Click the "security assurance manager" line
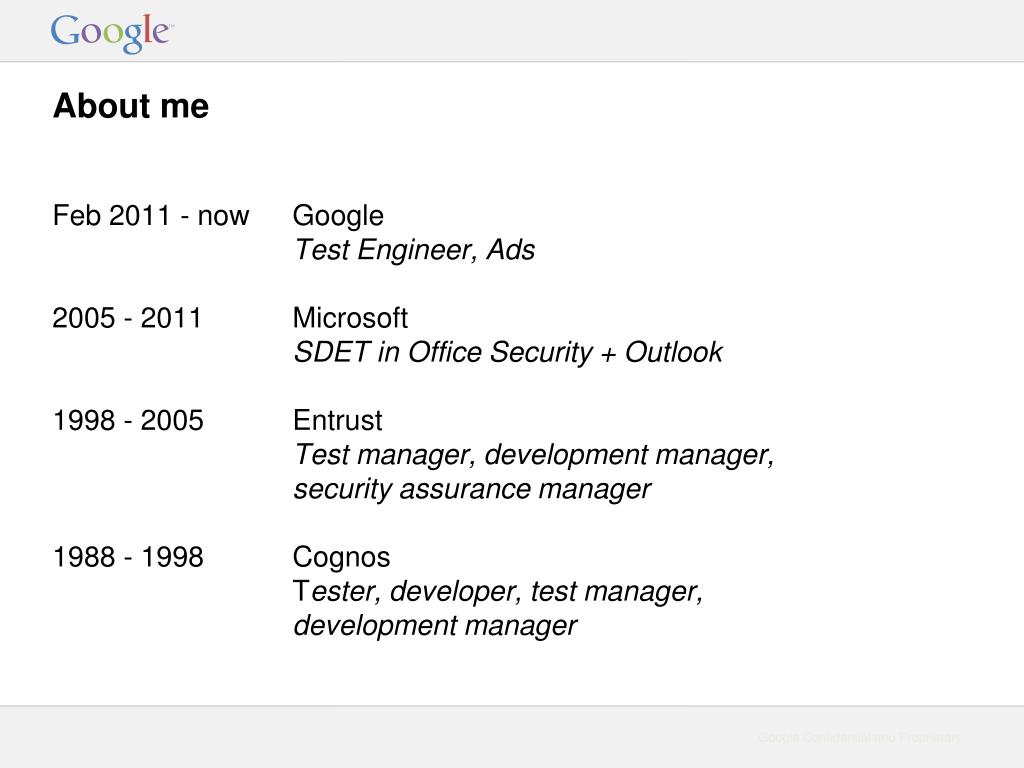This screenshot has height=768, width=1024. click(x=472, y=489)
